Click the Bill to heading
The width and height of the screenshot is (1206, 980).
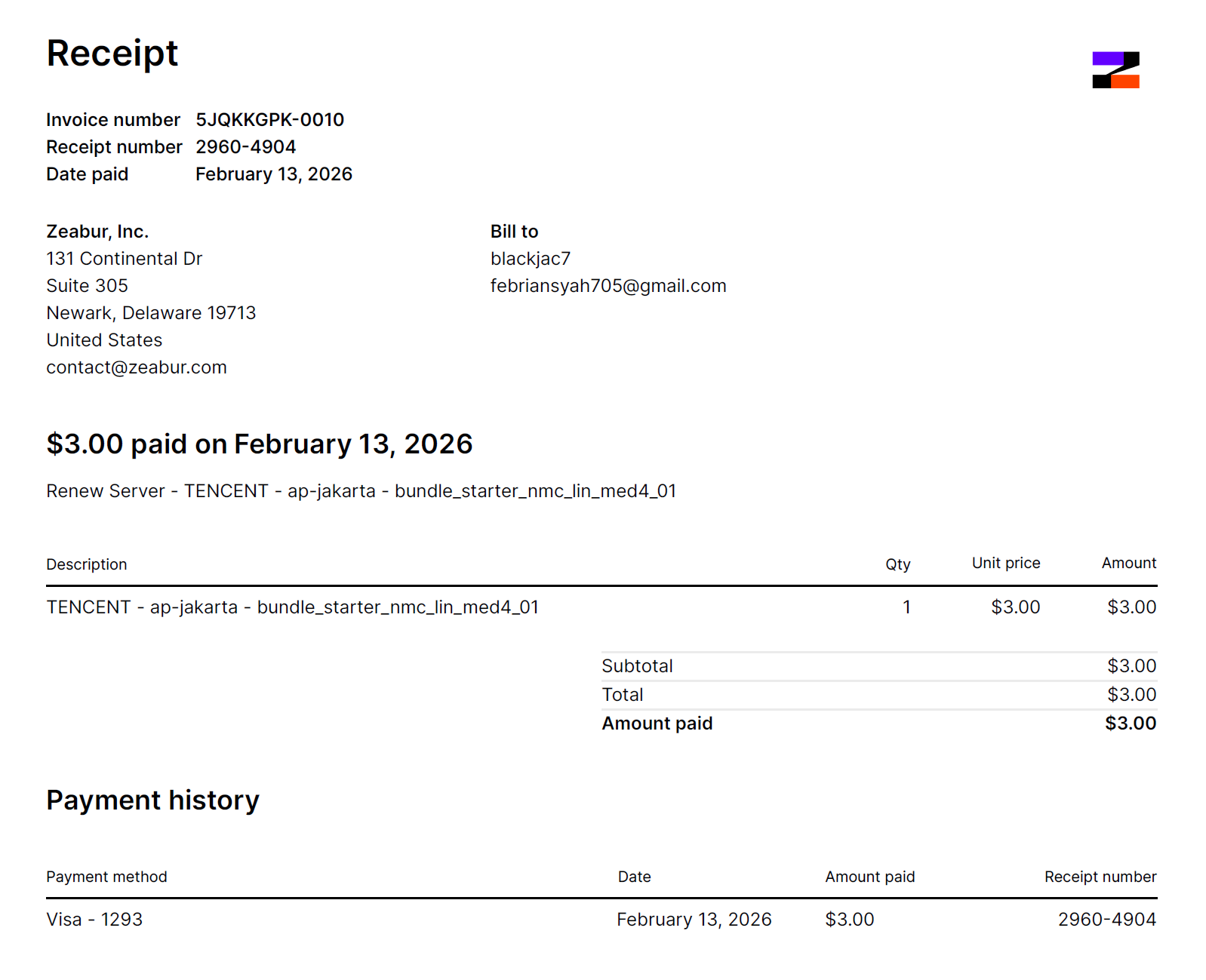[514, 232]
